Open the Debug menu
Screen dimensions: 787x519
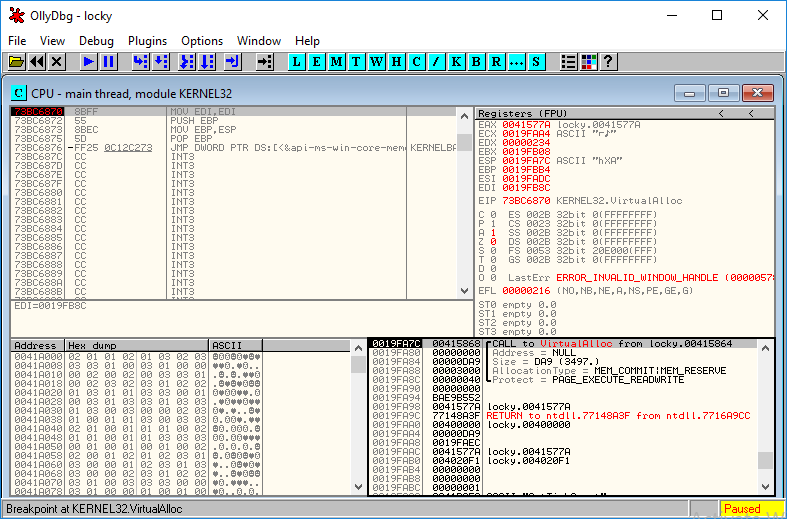tap(96, 41)
